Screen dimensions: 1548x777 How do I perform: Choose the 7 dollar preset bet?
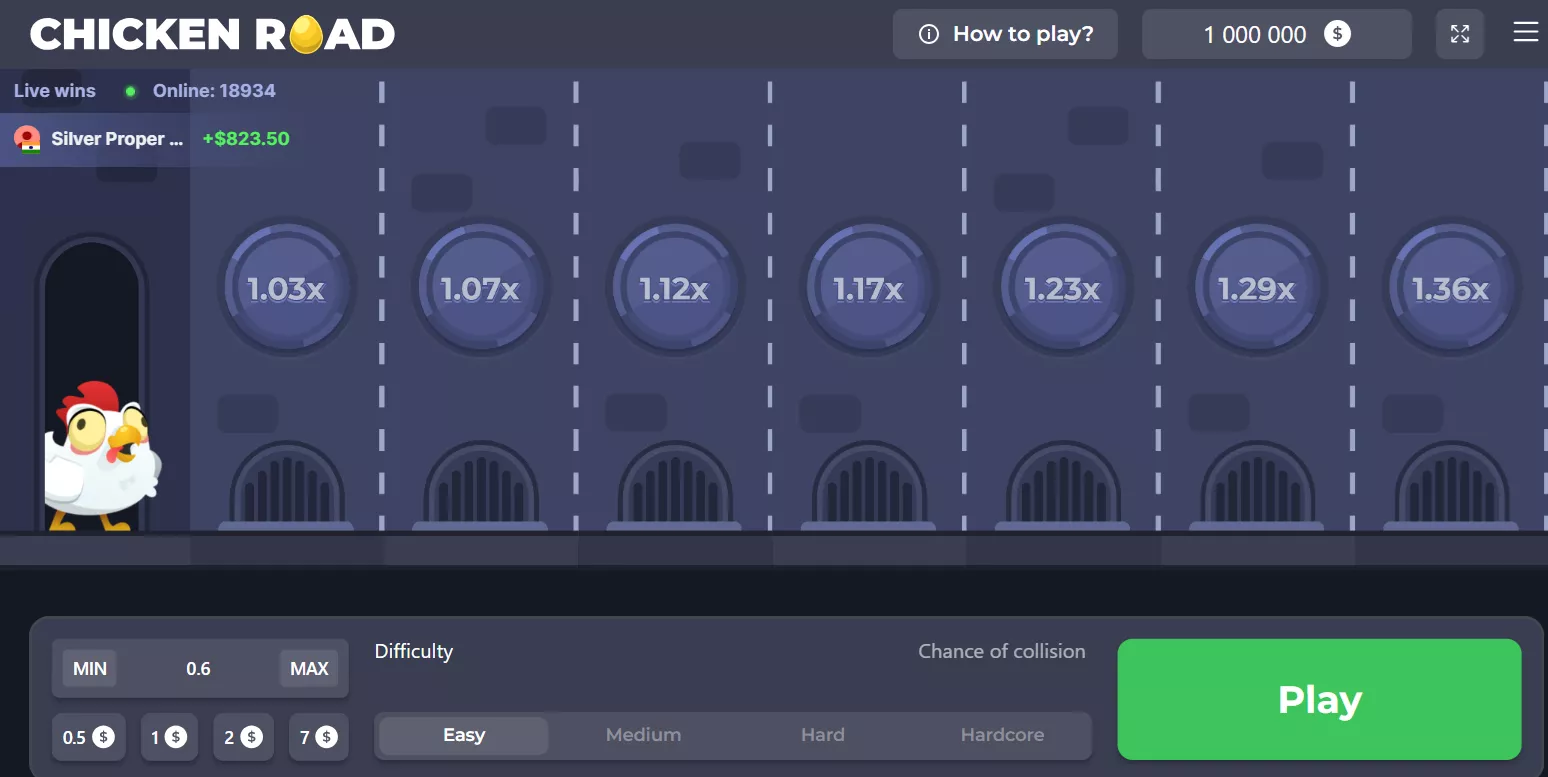tap(318, 738)
